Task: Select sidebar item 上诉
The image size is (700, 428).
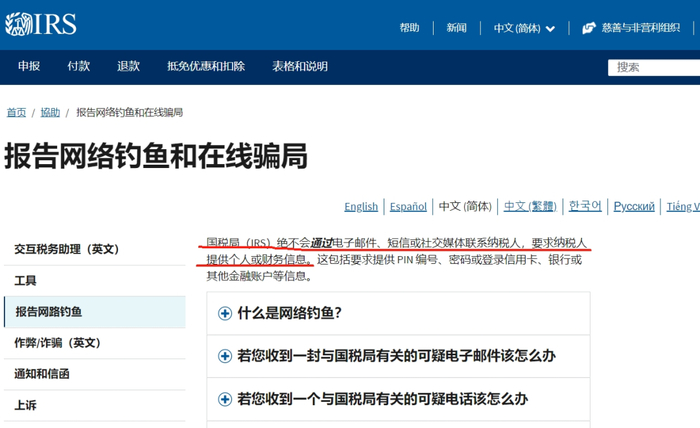Action: coord(95,405)
